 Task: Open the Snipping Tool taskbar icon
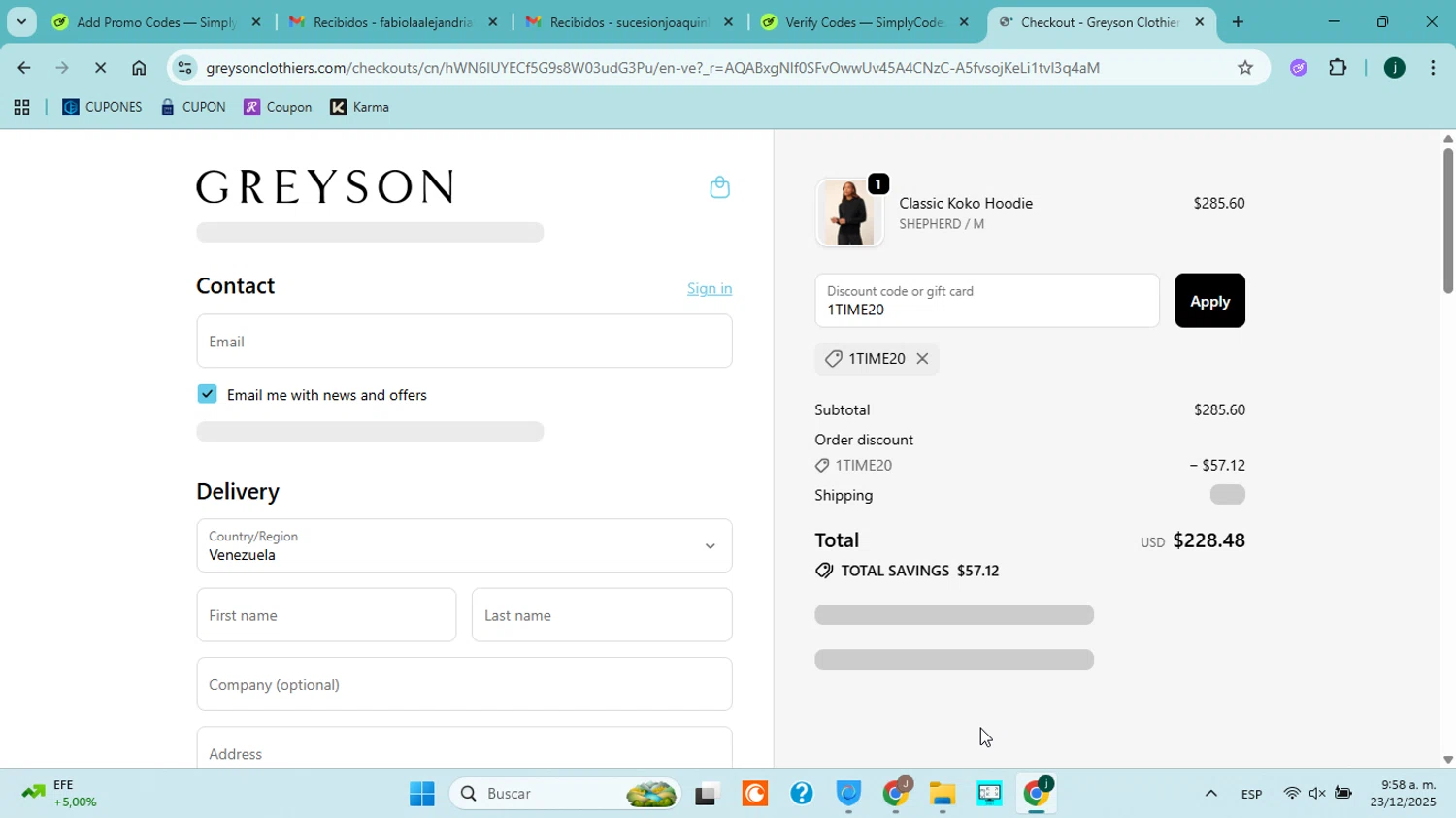[x=989, y=794]
